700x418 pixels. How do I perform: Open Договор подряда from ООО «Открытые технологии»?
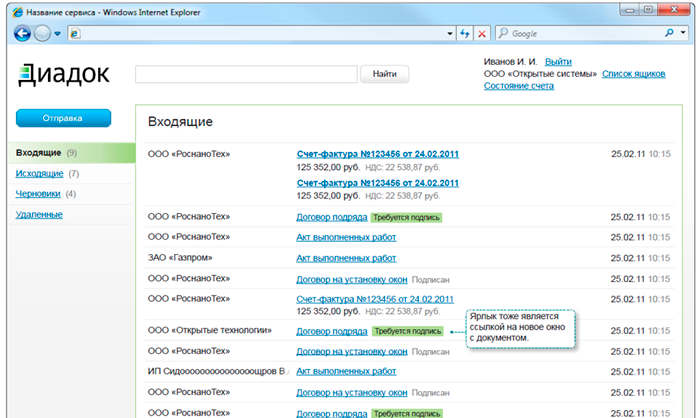[x=332, y=331]
